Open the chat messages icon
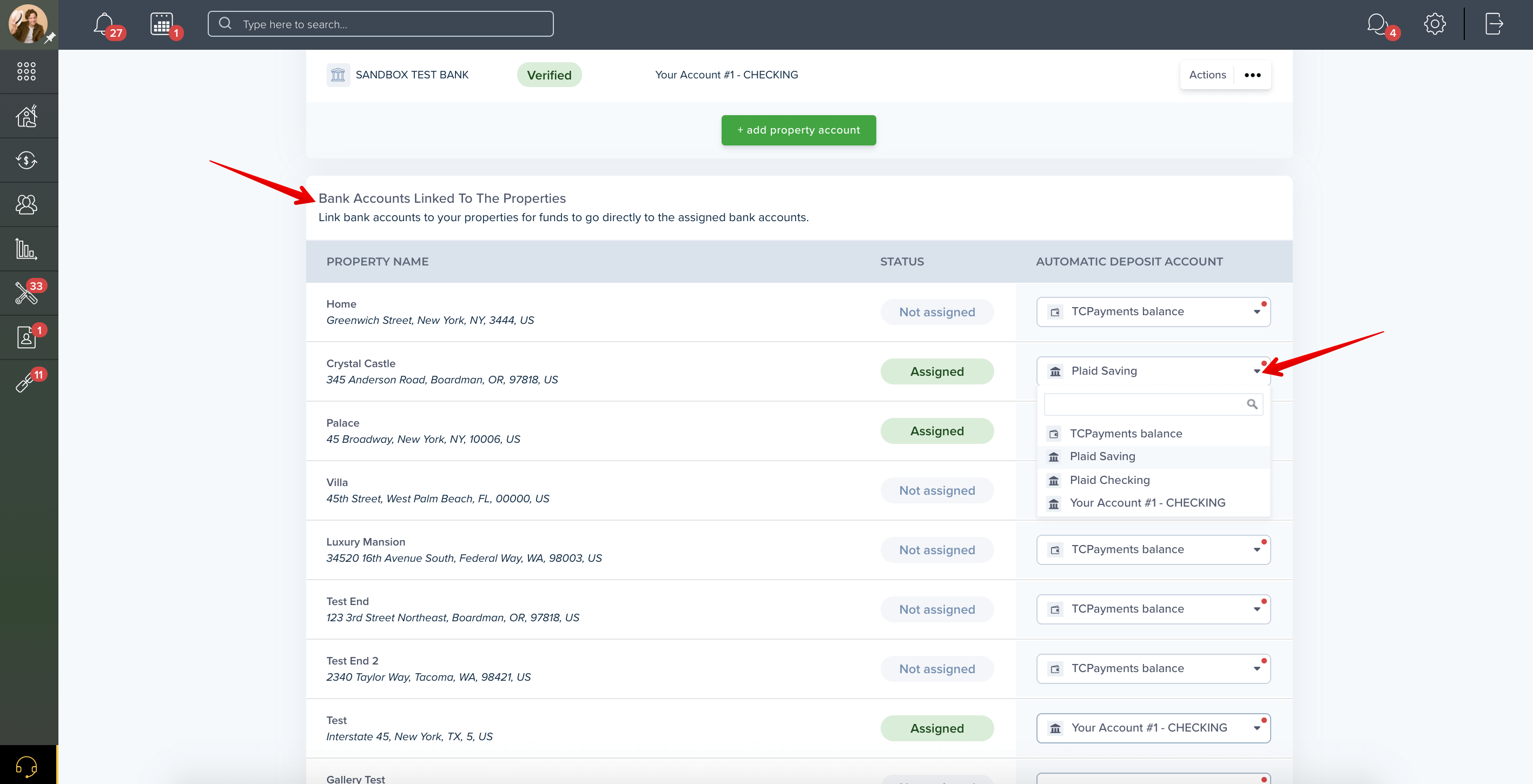This screenshot has height=784, width=1533. click(x=1377, y=24)
